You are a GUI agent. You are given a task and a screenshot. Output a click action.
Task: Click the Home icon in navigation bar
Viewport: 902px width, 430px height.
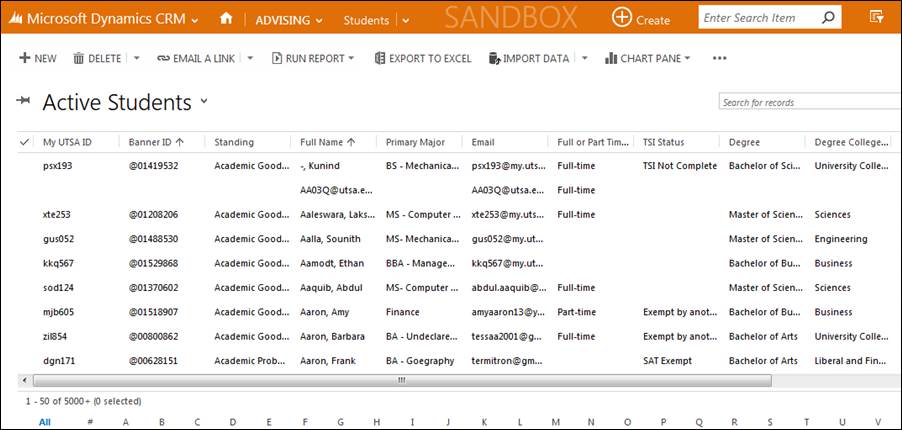pyautogui.click(x=226, y=19)
